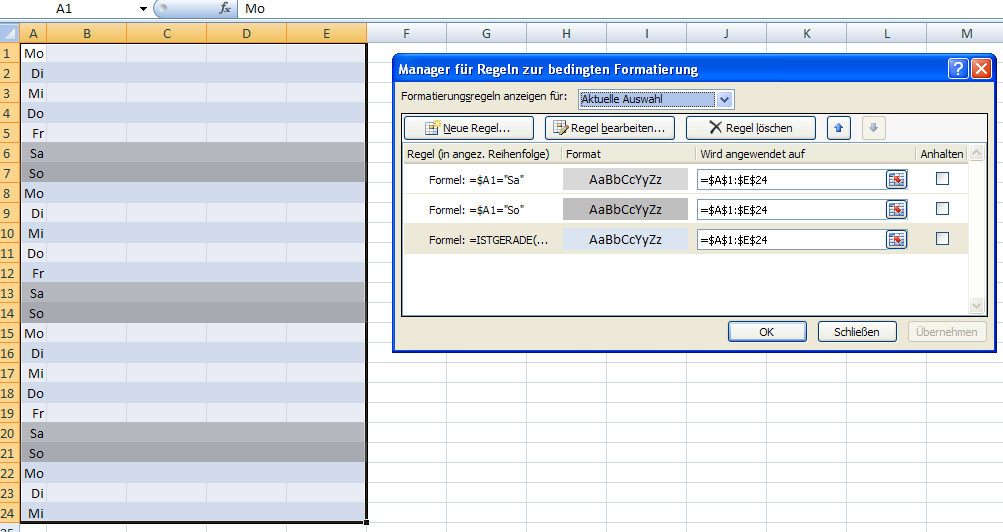The width and height of the screenshot is (1003, 532).
Task: Click the rule list scrollbar up arrow
Action: click(976, 153)
